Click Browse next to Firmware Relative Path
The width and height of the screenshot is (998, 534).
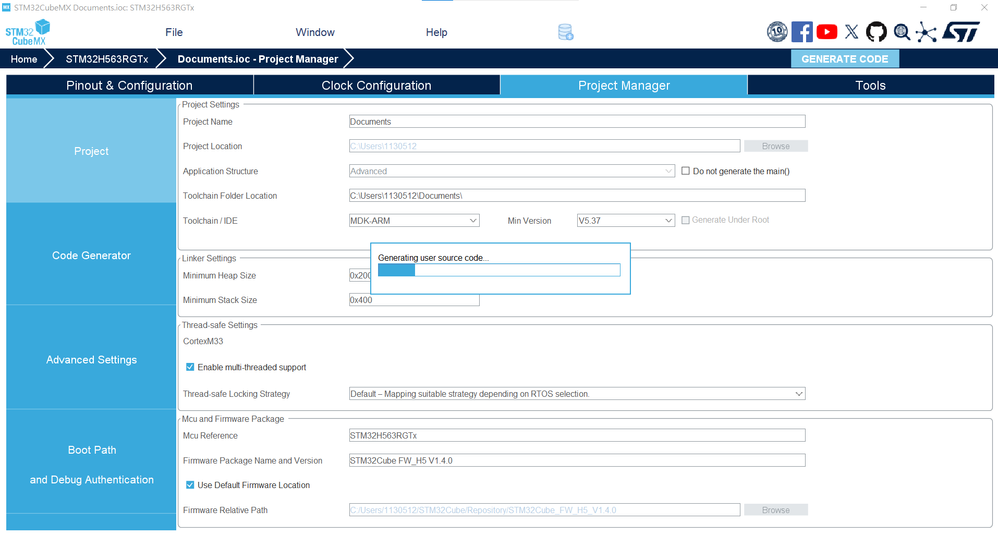click(x=776, y=510)
